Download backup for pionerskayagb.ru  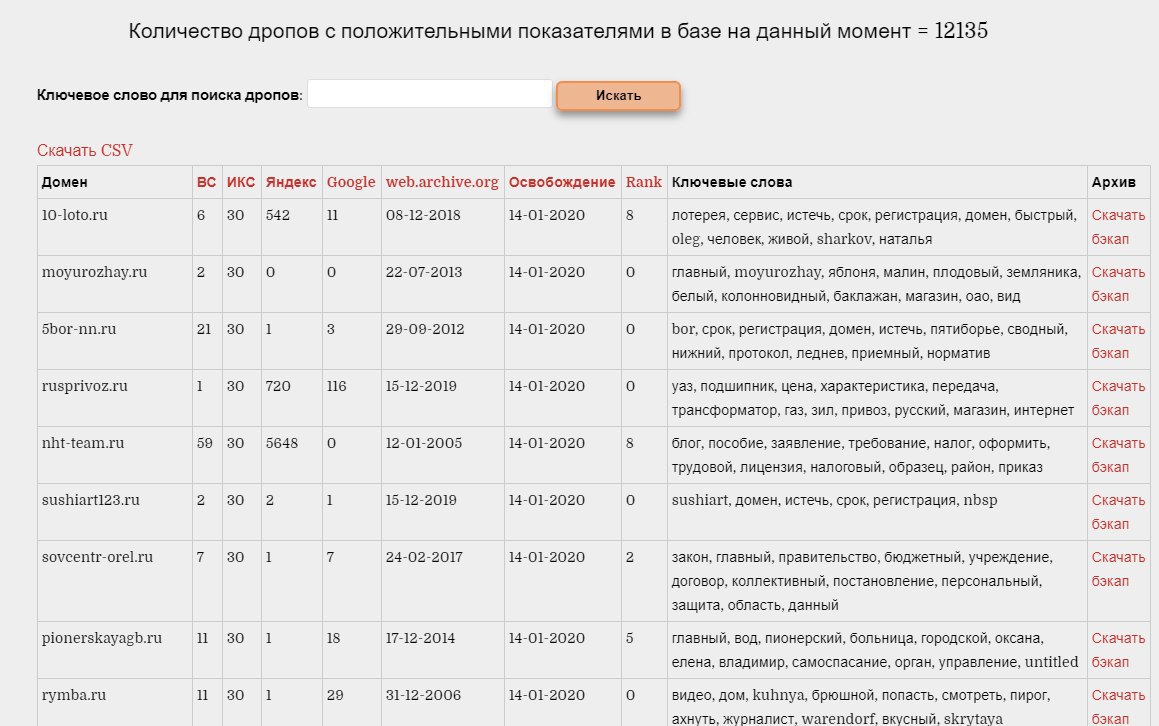click(x=1118, y=650)
